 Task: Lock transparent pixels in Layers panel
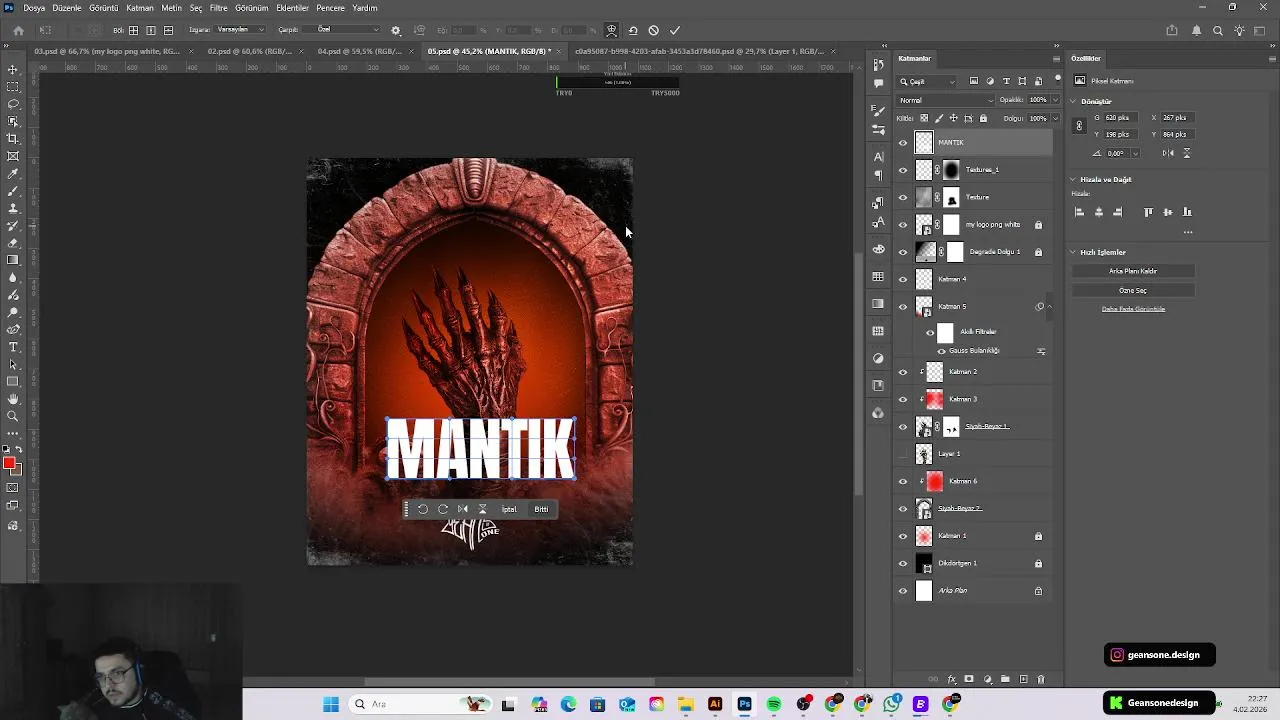click(924, 118)
